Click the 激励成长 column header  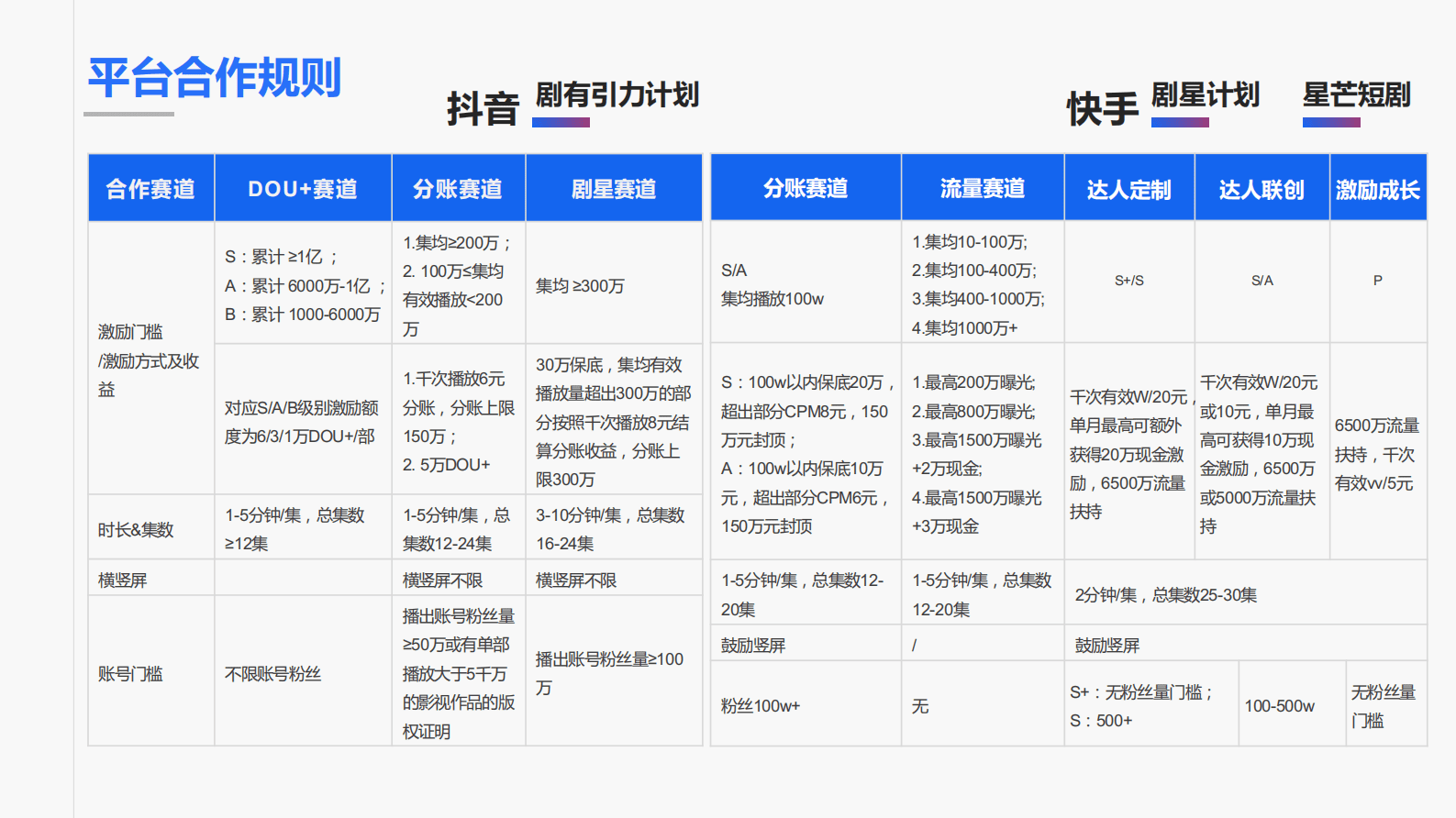point(1378,188)
